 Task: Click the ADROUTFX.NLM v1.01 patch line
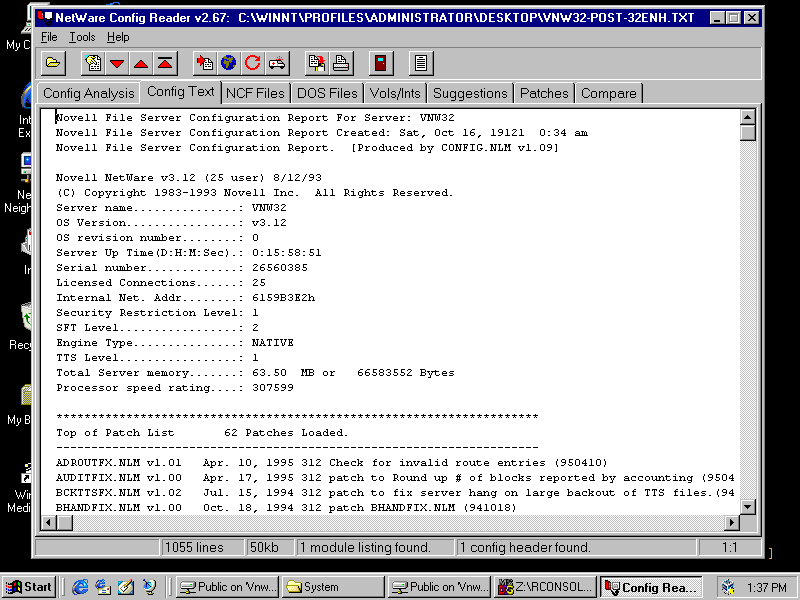(x=332, y=463)
